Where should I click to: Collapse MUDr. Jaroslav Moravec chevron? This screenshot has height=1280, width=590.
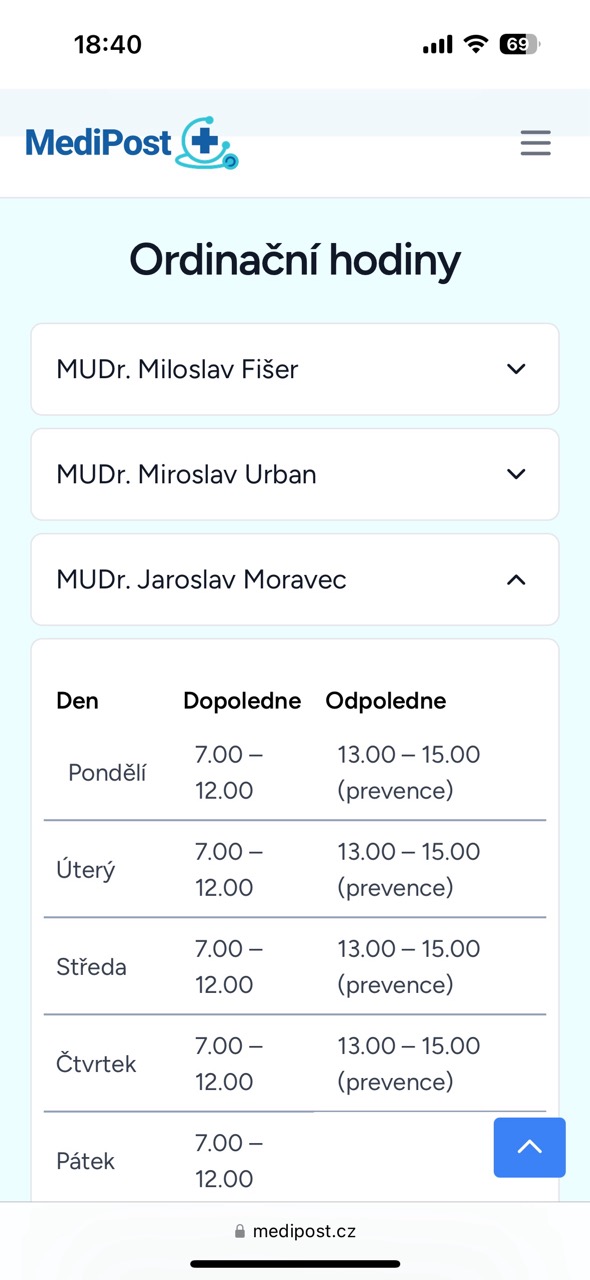(x=516, y=579)
